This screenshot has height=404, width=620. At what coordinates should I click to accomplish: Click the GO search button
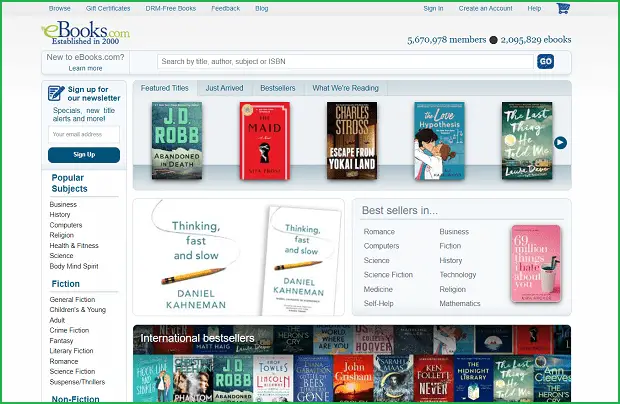545,61
